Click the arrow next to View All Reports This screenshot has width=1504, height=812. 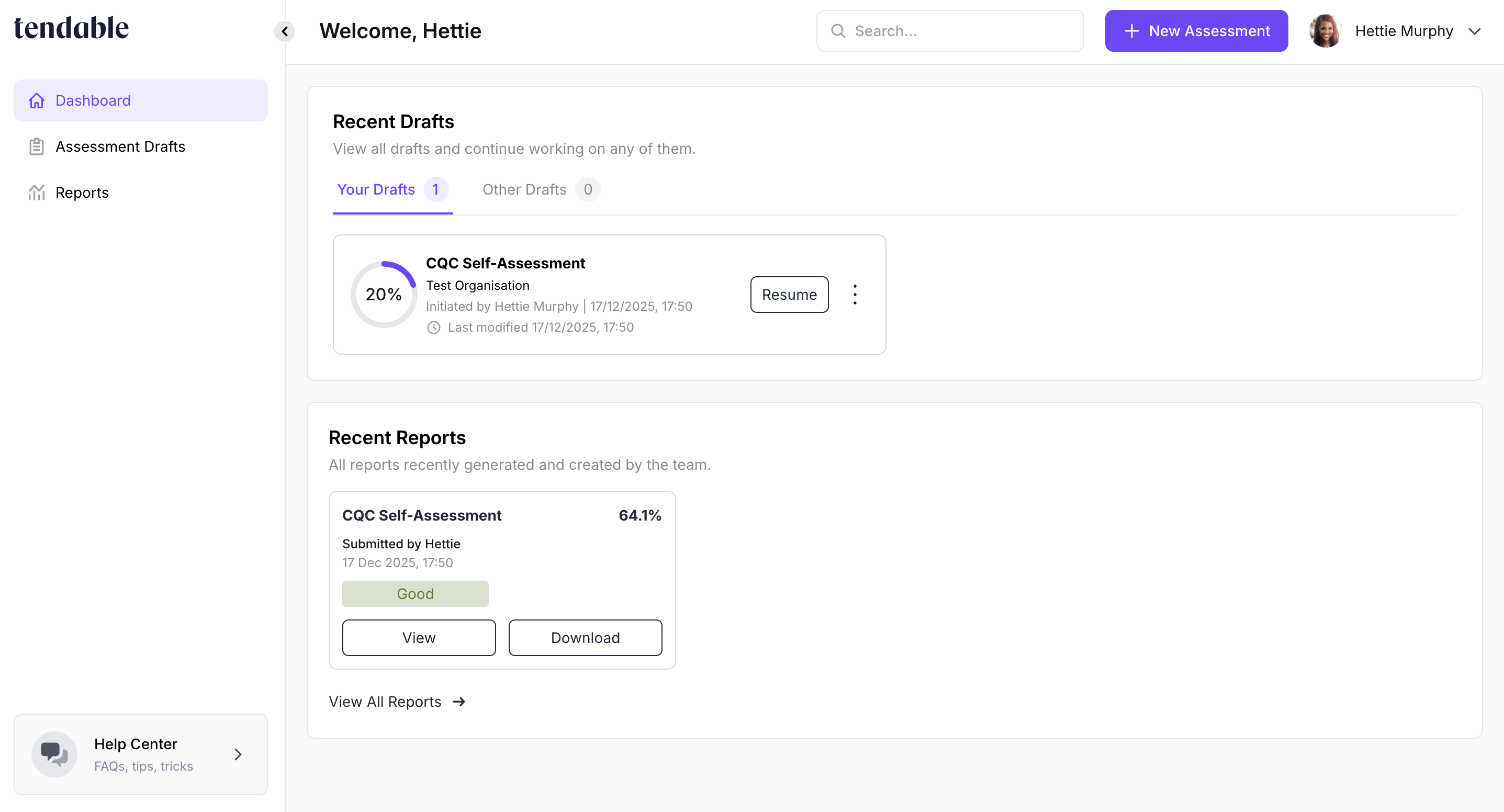coord(459,702)
